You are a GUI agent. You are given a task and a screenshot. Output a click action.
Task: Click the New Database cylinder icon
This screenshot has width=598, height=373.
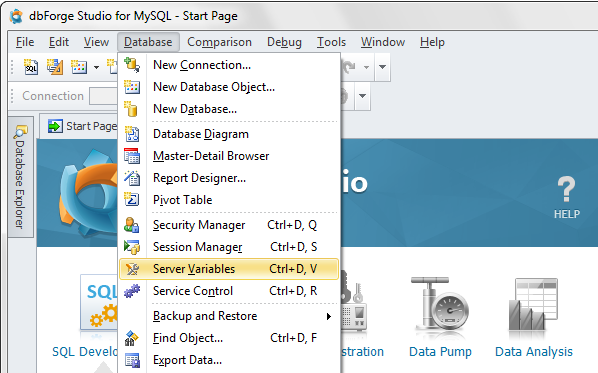pos(131,109)
